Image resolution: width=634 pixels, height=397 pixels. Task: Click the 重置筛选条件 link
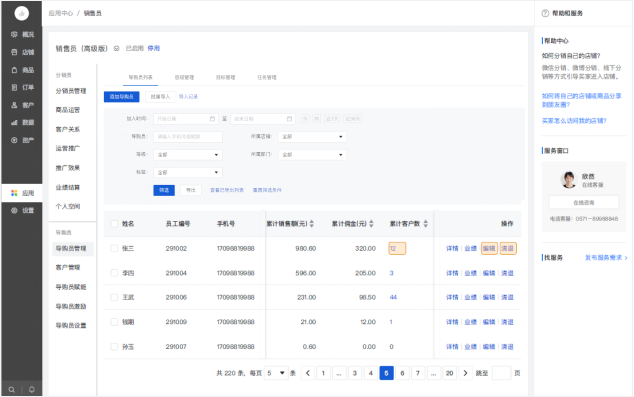click(x=267, y=190)
